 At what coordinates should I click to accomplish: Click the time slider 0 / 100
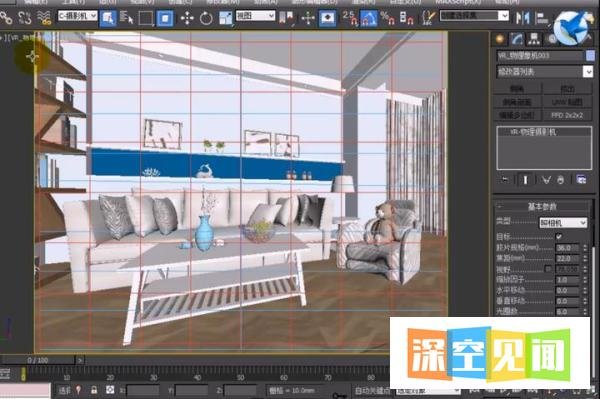pos(38,360)
